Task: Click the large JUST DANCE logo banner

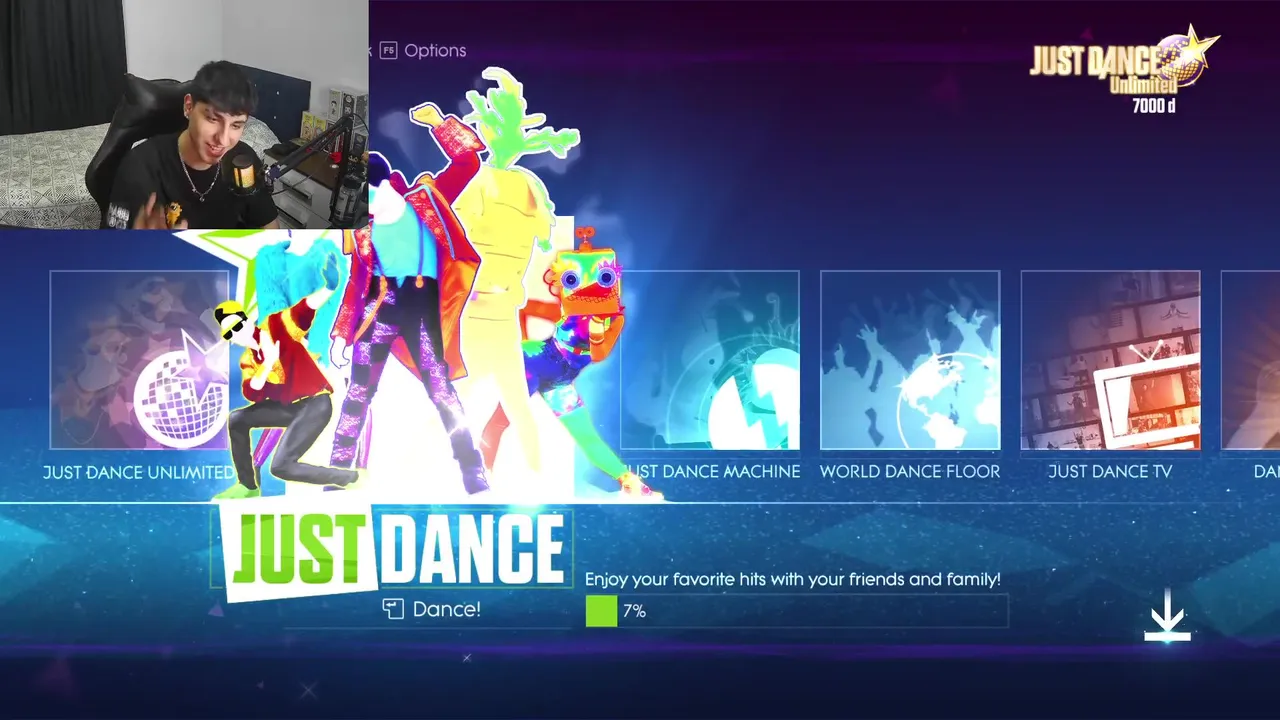Action: coord(397,551)
